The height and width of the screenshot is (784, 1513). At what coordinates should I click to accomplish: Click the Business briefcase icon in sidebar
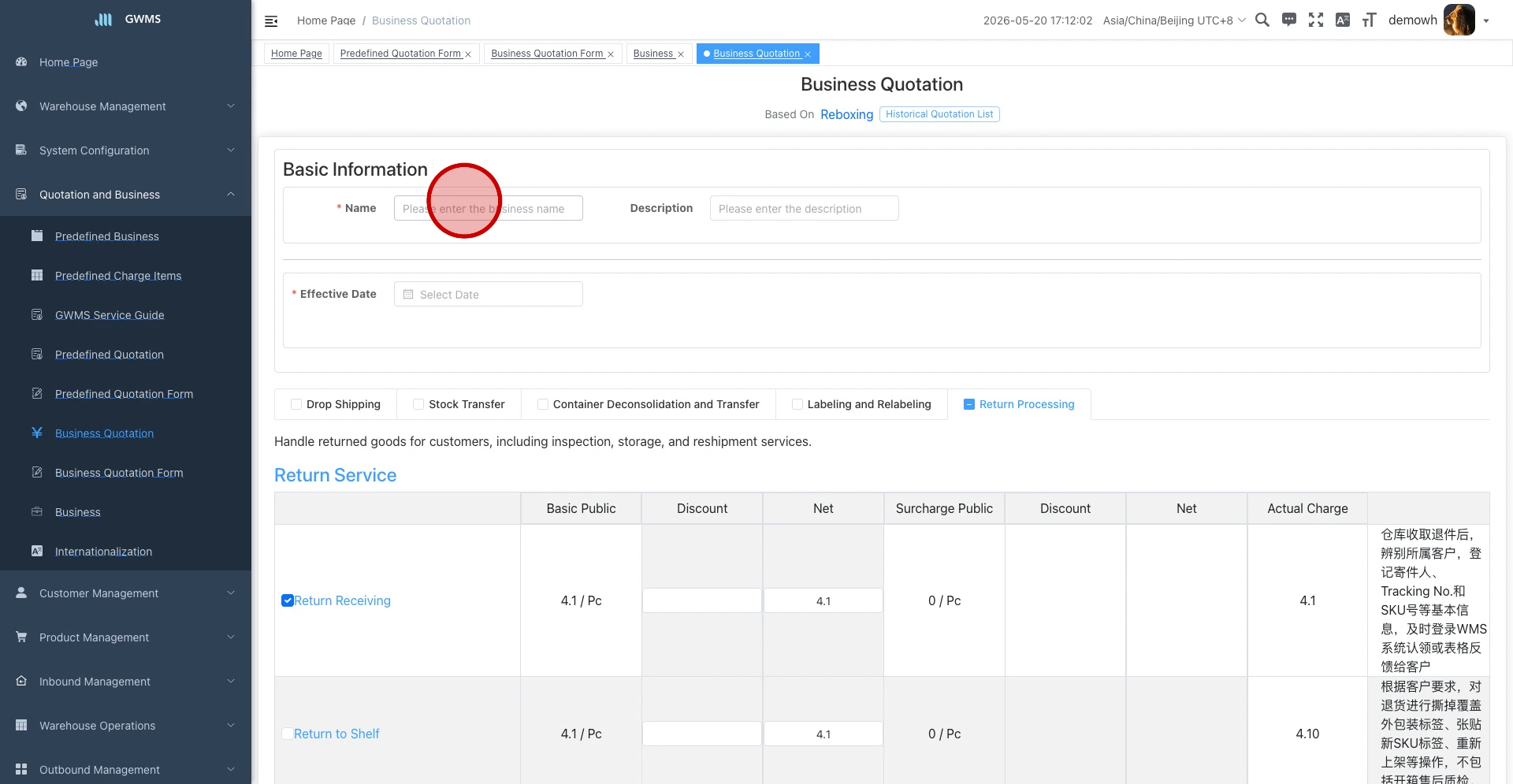pyautogui.click(x=37, y=511)
